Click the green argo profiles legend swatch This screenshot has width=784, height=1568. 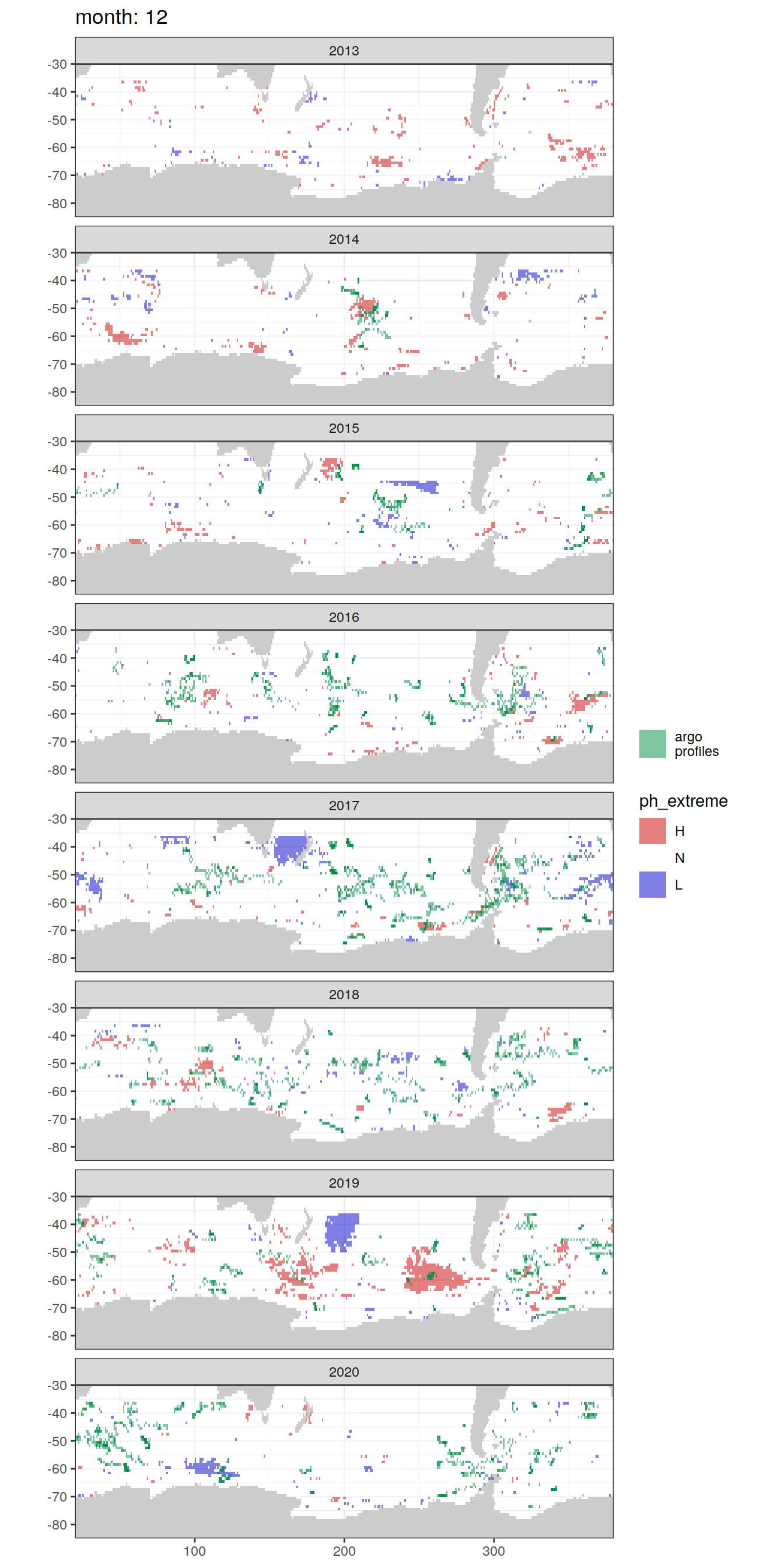click(652, 743)
